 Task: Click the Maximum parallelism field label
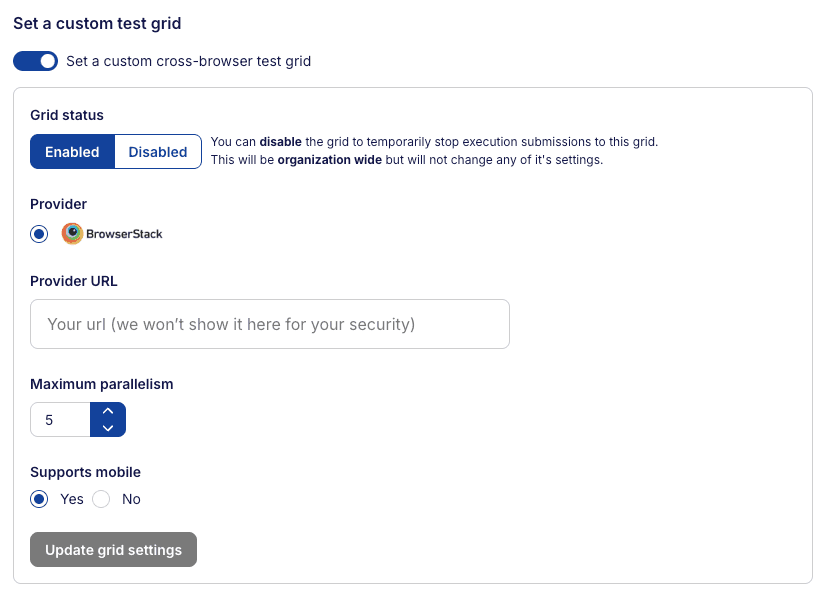coord(102,384)
